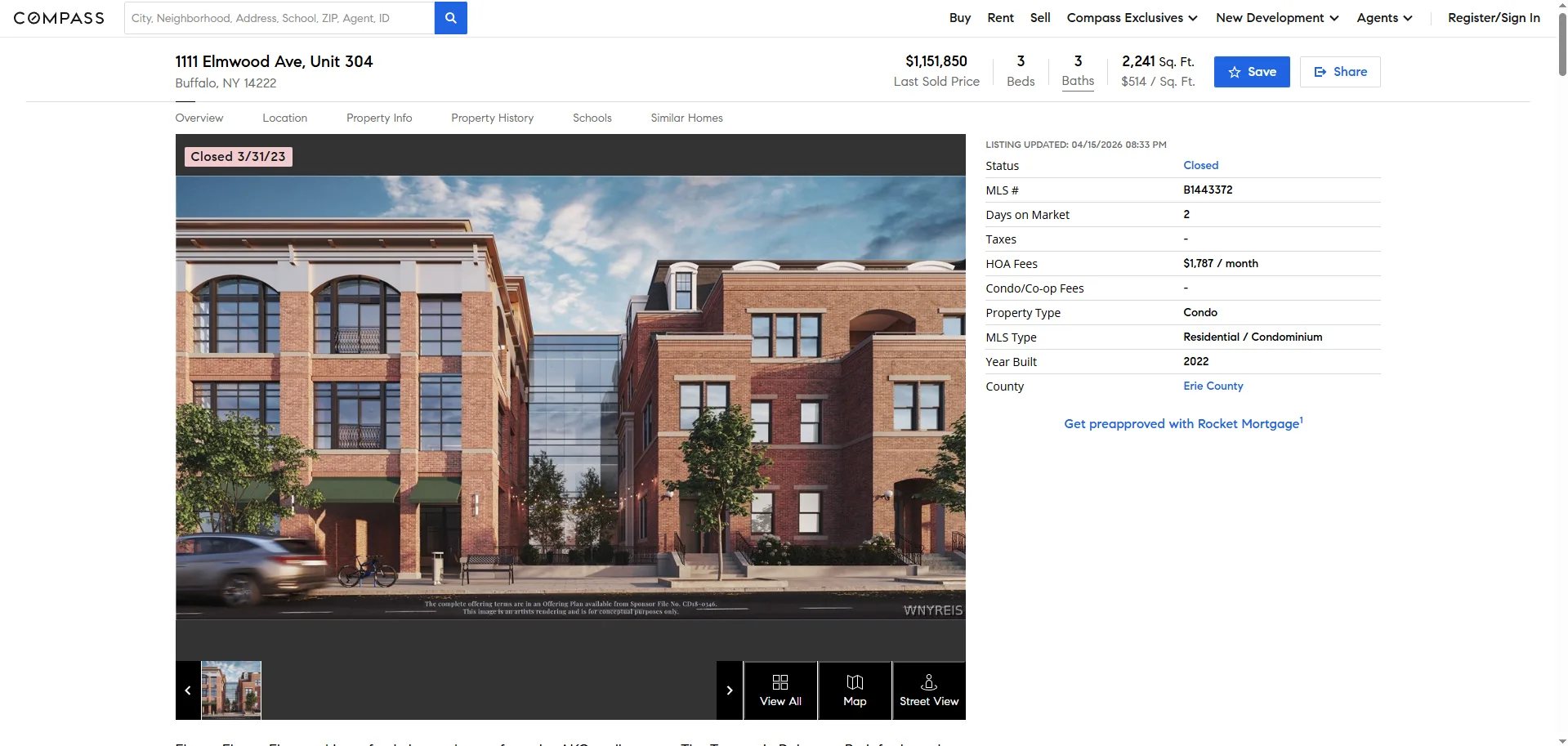
Task: Select the Overview tab
Action: [x=199, y=118]
